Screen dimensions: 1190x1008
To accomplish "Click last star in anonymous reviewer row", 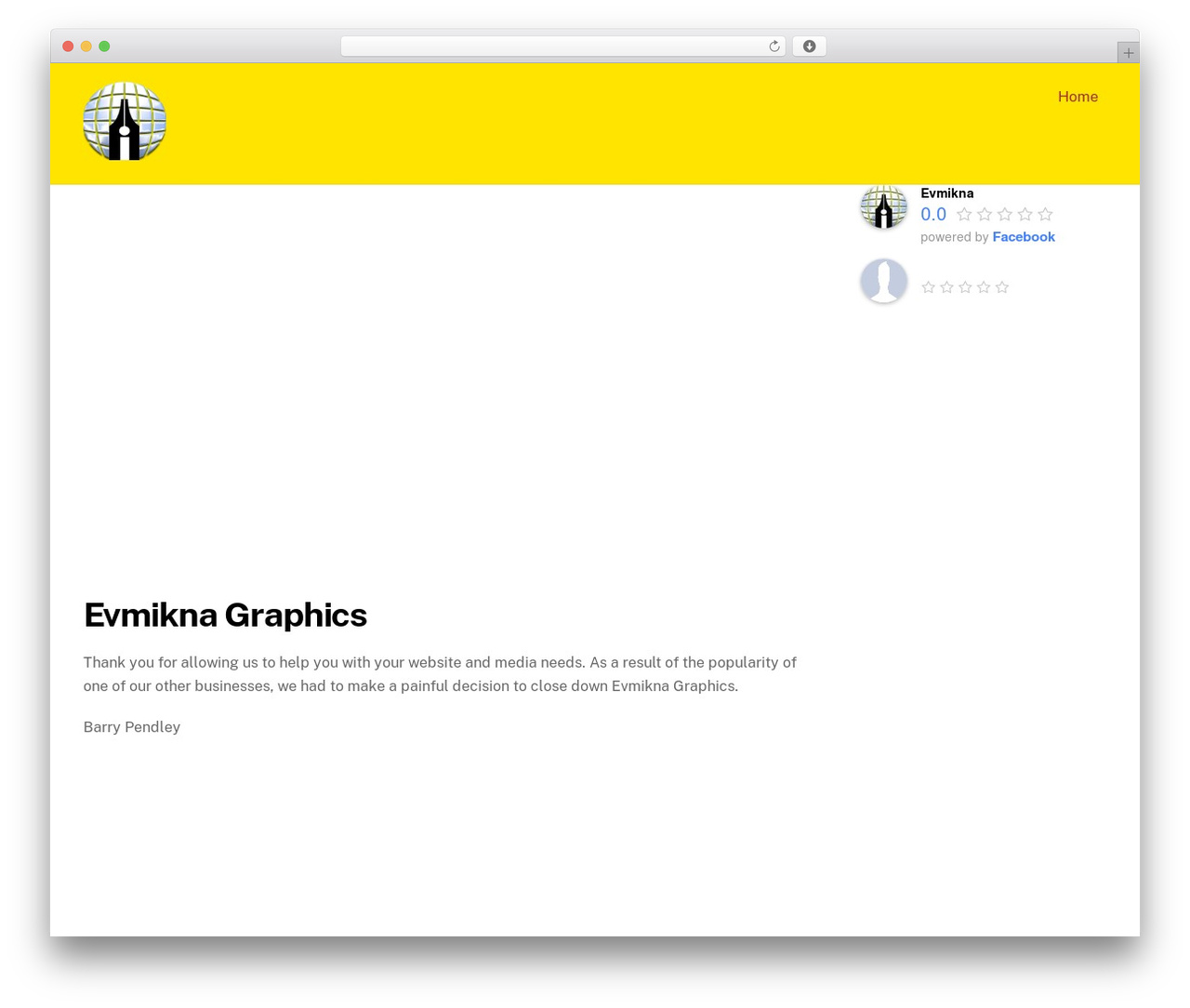I will (1001, 287).
